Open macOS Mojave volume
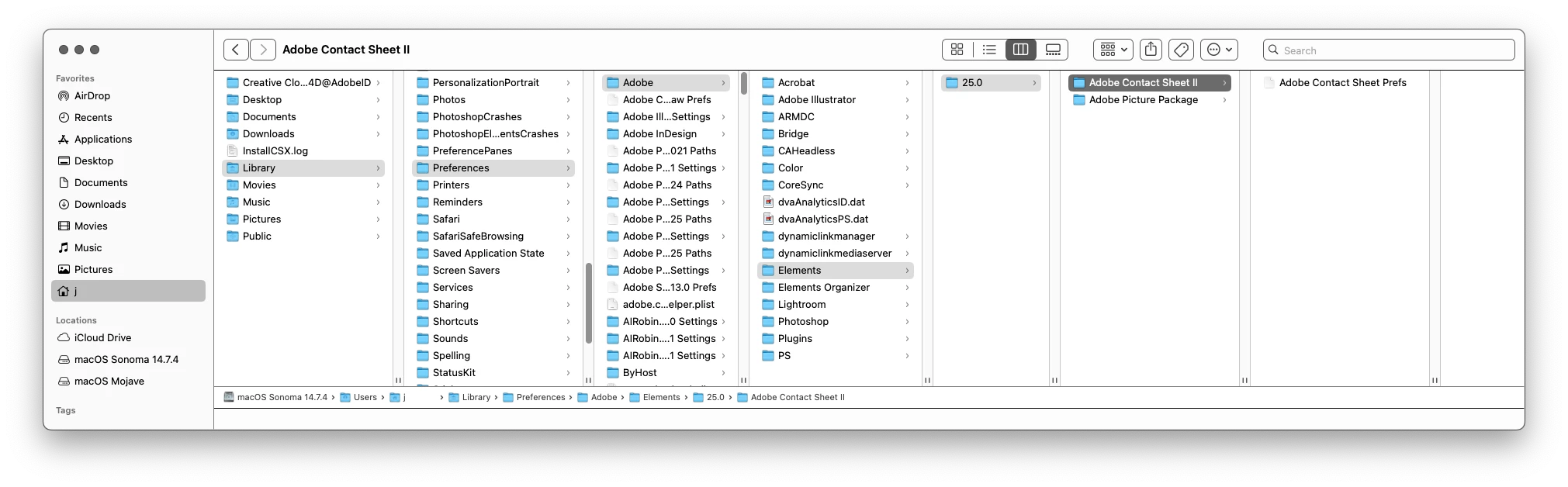This screenshot has height=487, width=1568. 128,382
